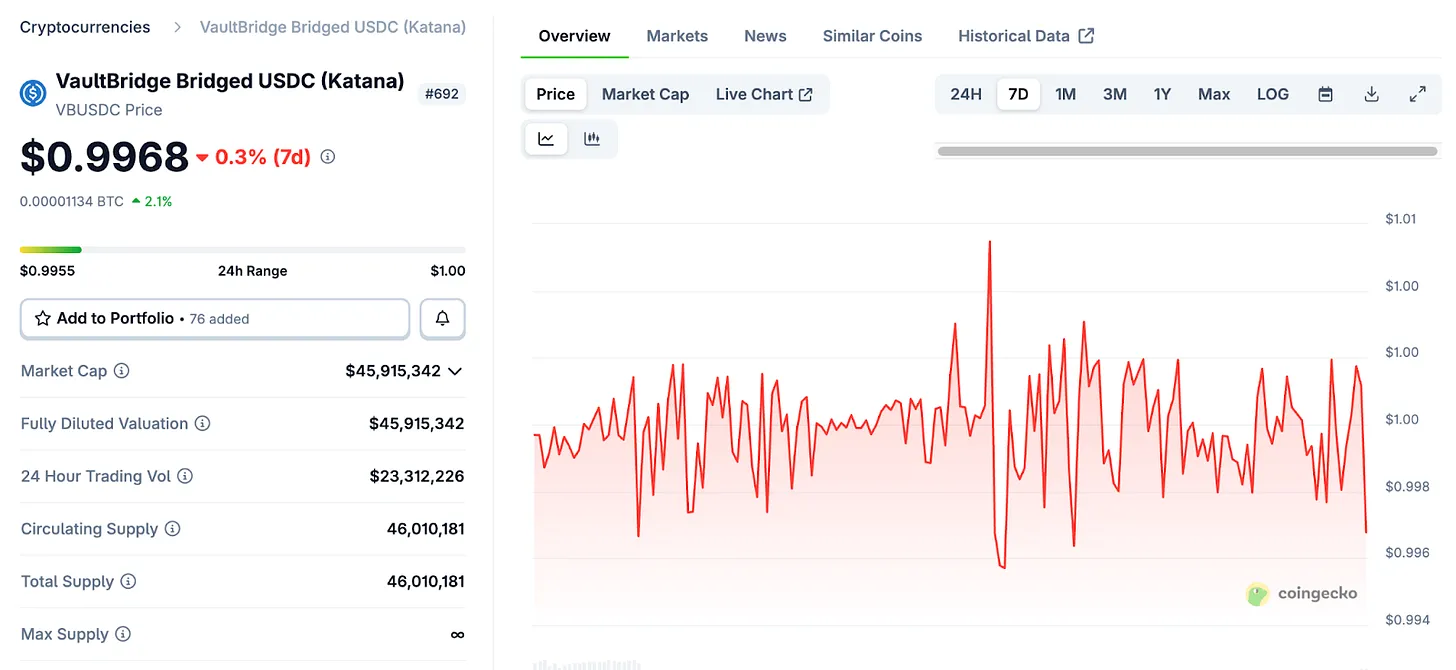Download chart data icon
Viewport: 1456px width, 670px height.
1372,94
